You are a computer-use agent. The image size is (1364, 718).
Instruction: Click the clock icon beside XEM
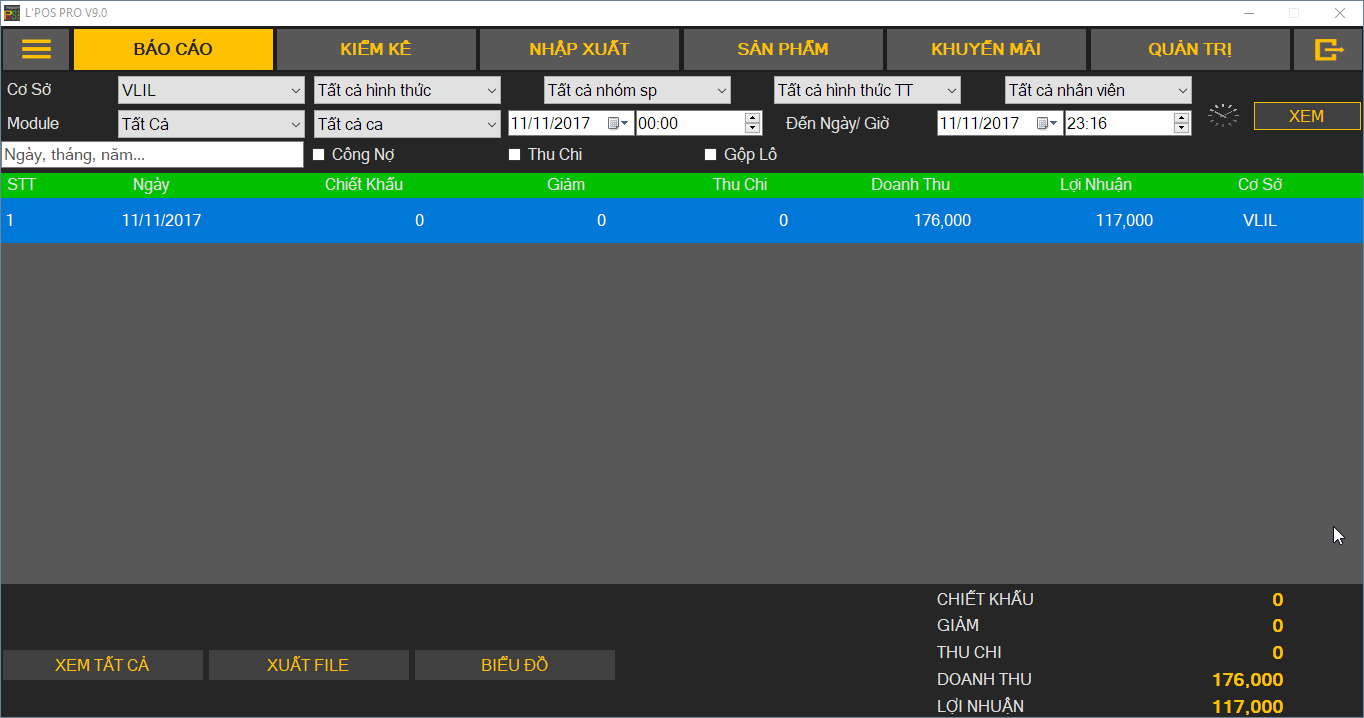pos(1222,116)
